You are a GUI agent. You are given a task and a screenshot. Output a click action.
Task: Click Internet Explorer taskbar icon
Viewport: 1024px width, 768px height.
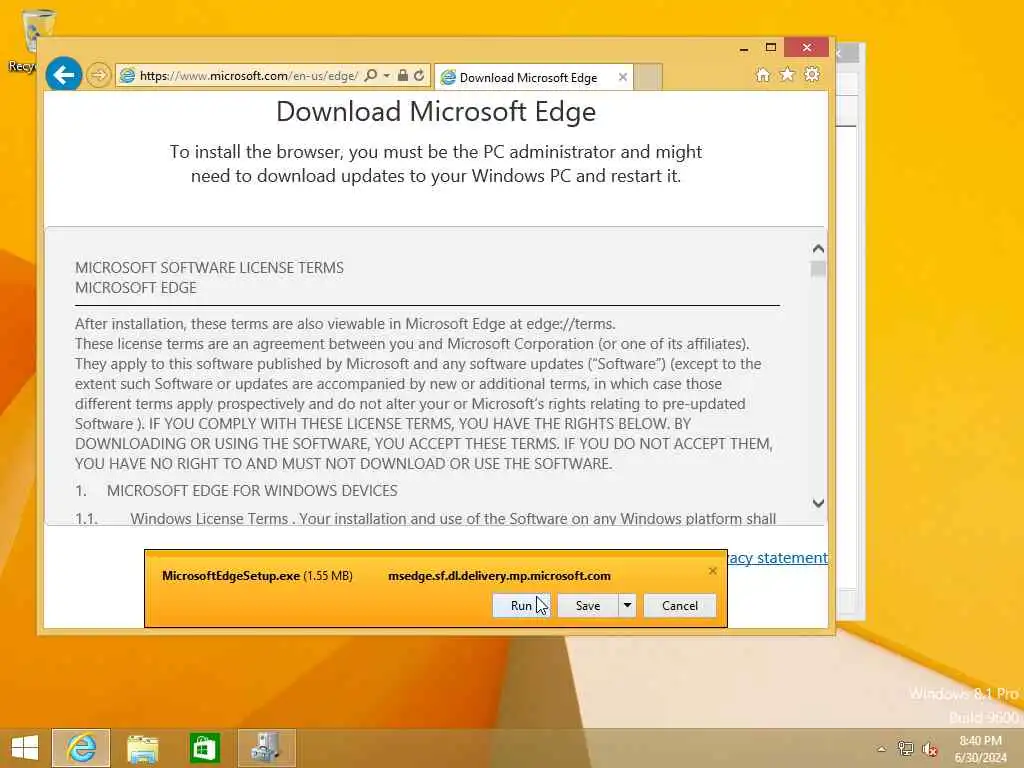click(x=81, y=748)
